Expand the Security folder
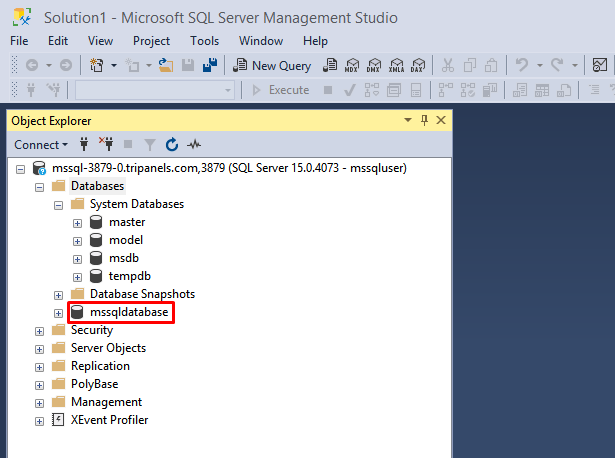Image resolution: width=615 pixels, height=458 pixels. click(x=40, y=331)
